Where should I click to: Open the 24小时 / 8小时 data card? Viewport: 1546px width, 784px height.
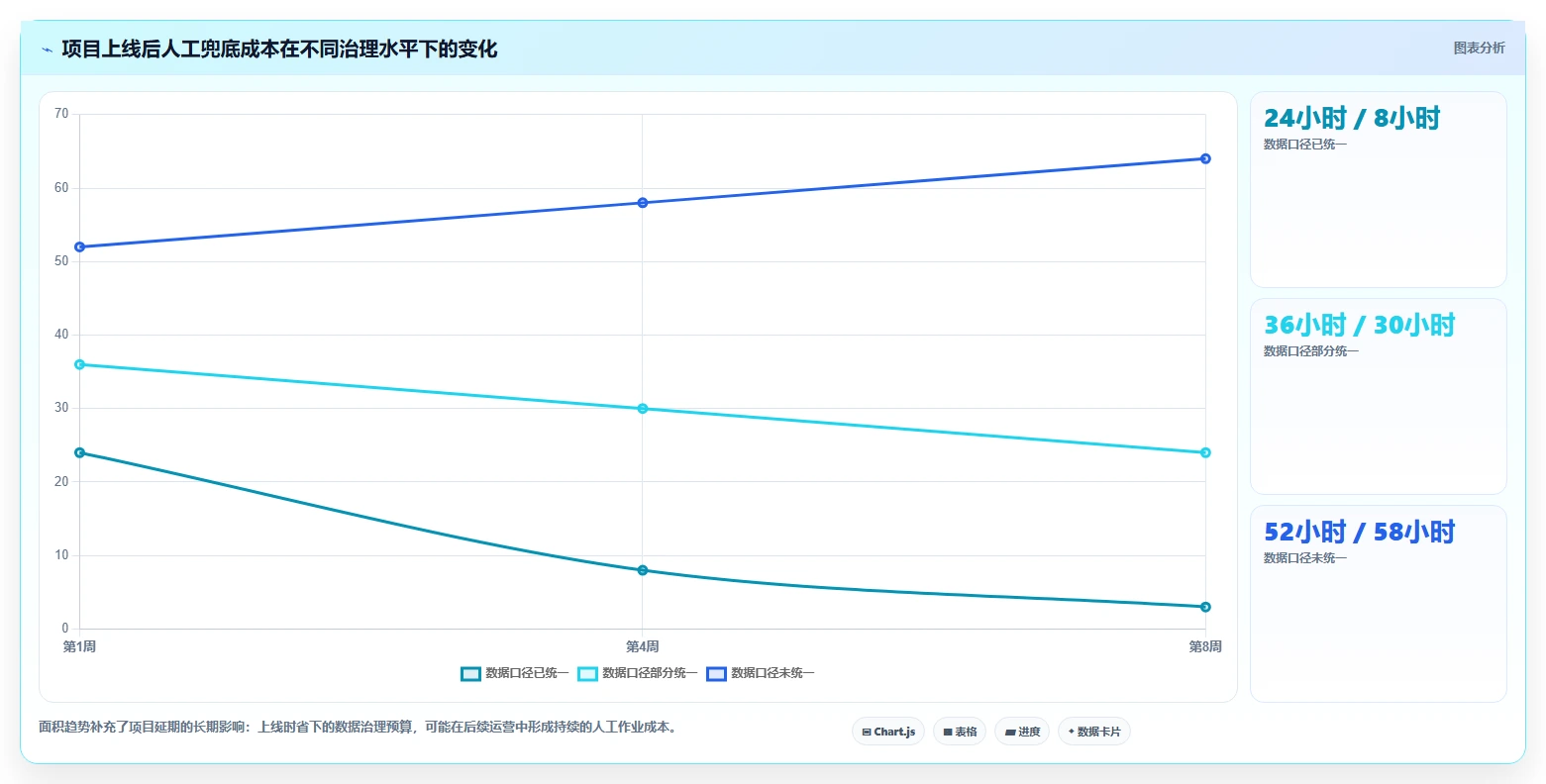[1379, 190]
